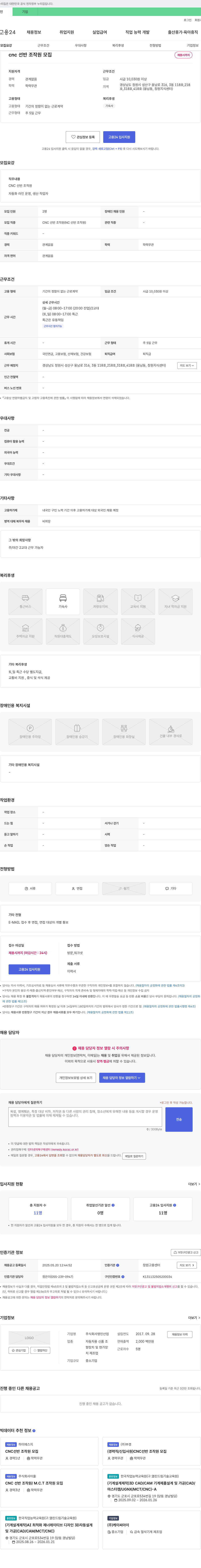Jump to the 근무조건 section tab

coord(43,46)
